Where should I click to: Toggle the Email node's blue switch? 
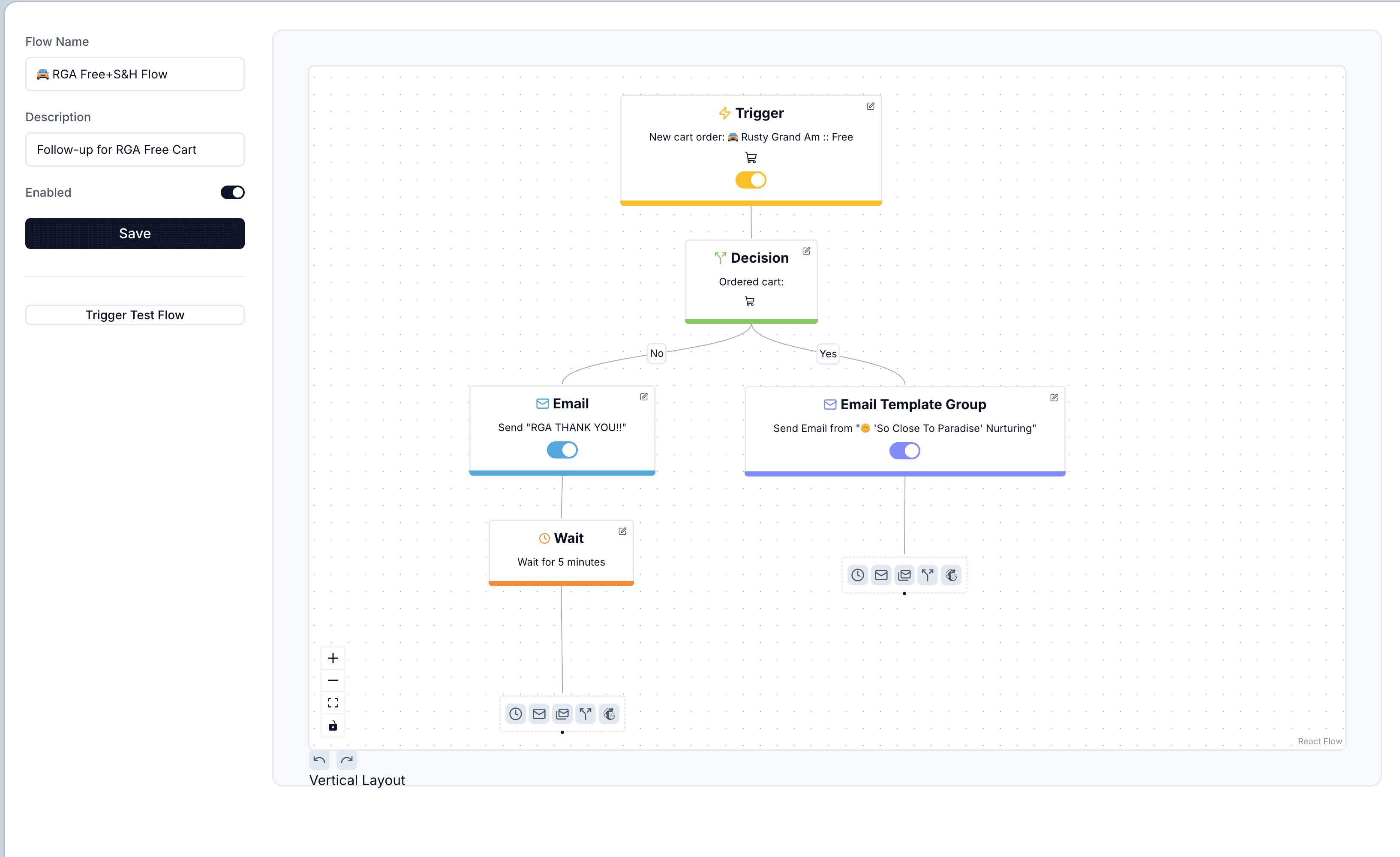click(x=562, y=450)
